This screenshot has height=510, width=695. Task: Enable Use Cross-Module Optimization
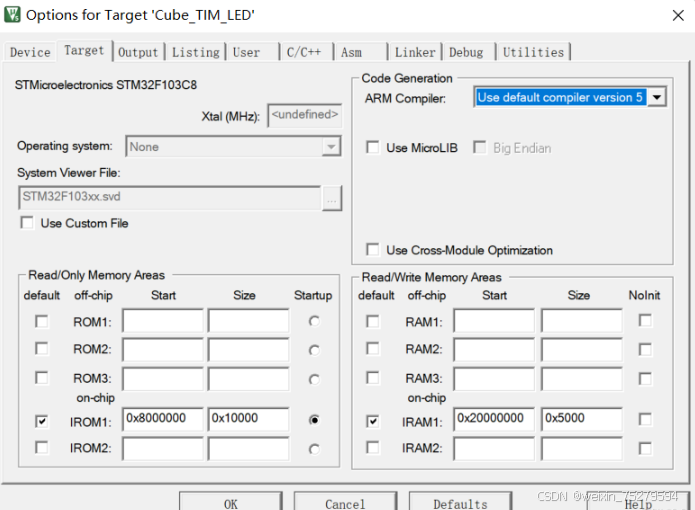(373, 250)
